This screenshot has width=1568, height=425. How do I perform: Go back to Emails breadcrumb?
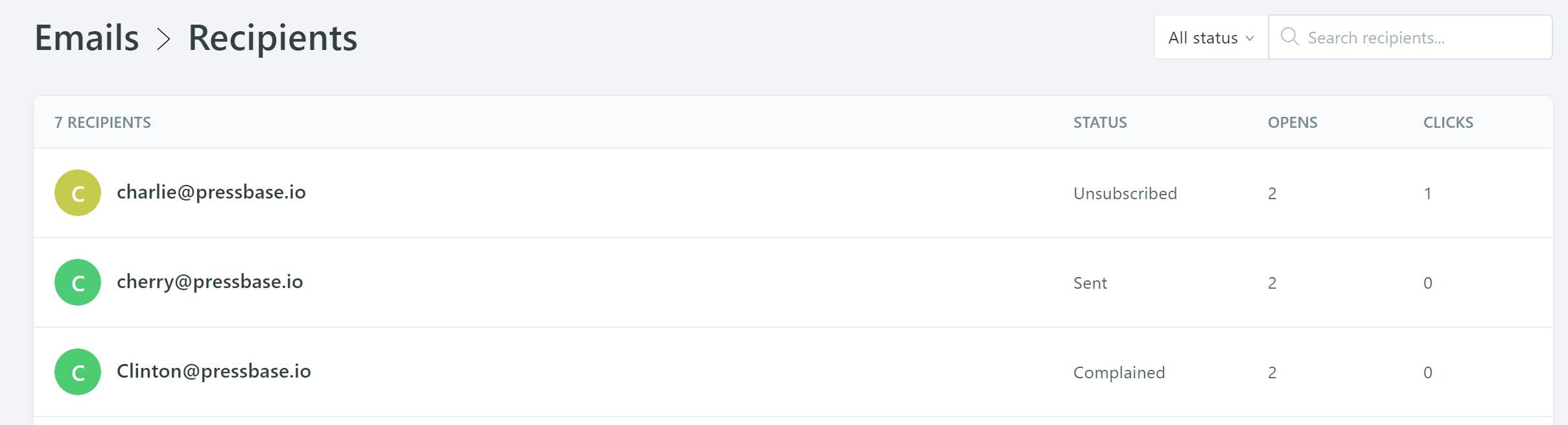87,38
